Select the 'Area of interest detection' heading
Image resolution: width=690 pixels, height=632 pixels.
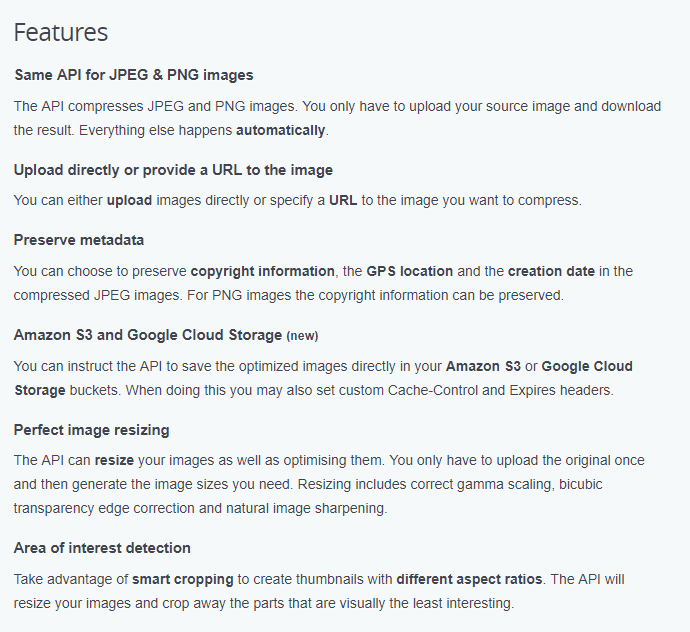coord(102,548)
